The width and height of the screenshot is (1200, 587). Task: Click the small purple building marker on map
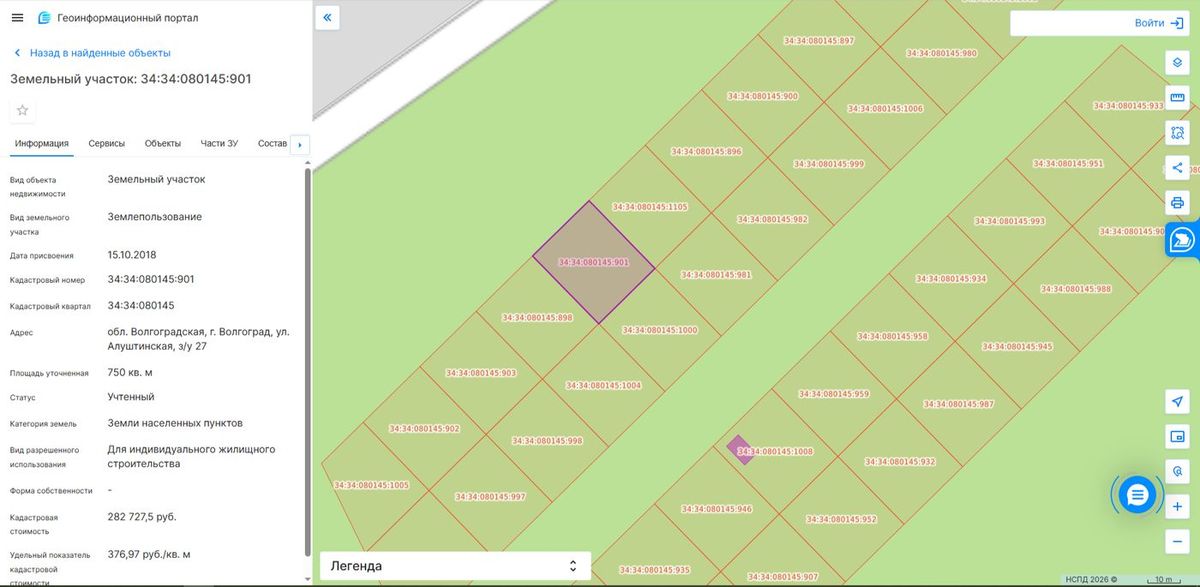(739, 449)
